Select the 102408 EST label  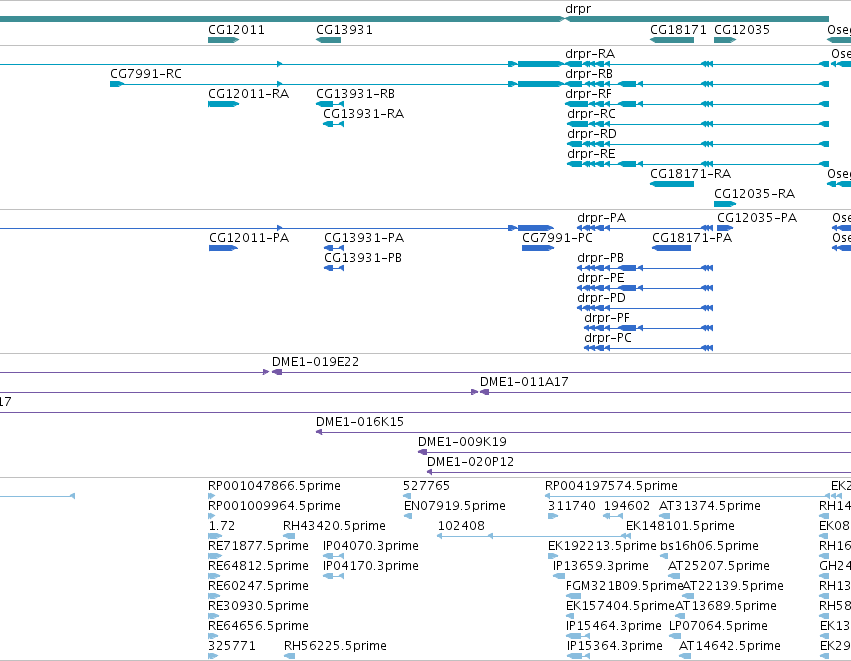(461, 526)
